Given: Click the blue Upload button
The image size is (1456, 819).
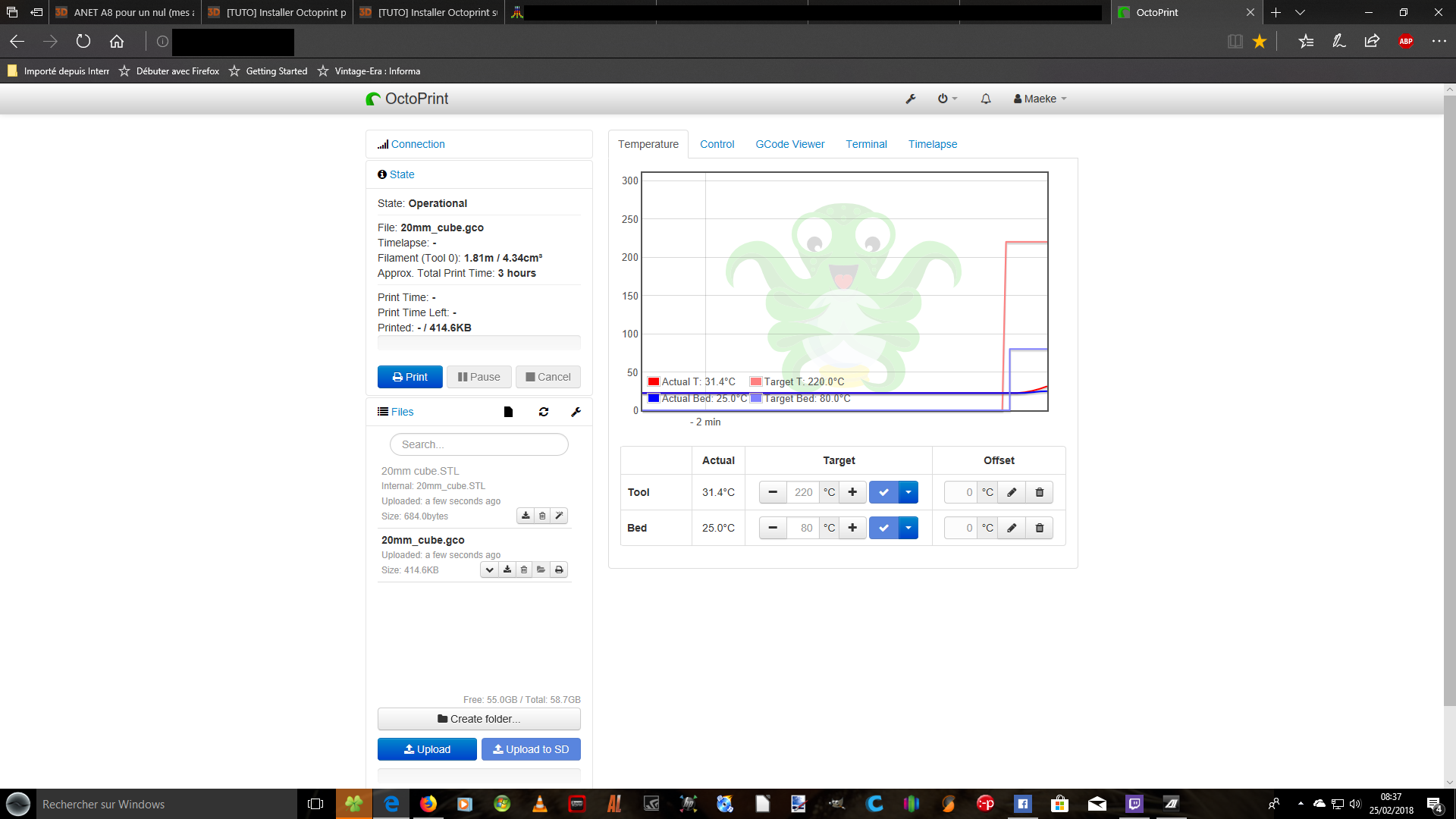Looking at the screenshot, I should (427, 749).
